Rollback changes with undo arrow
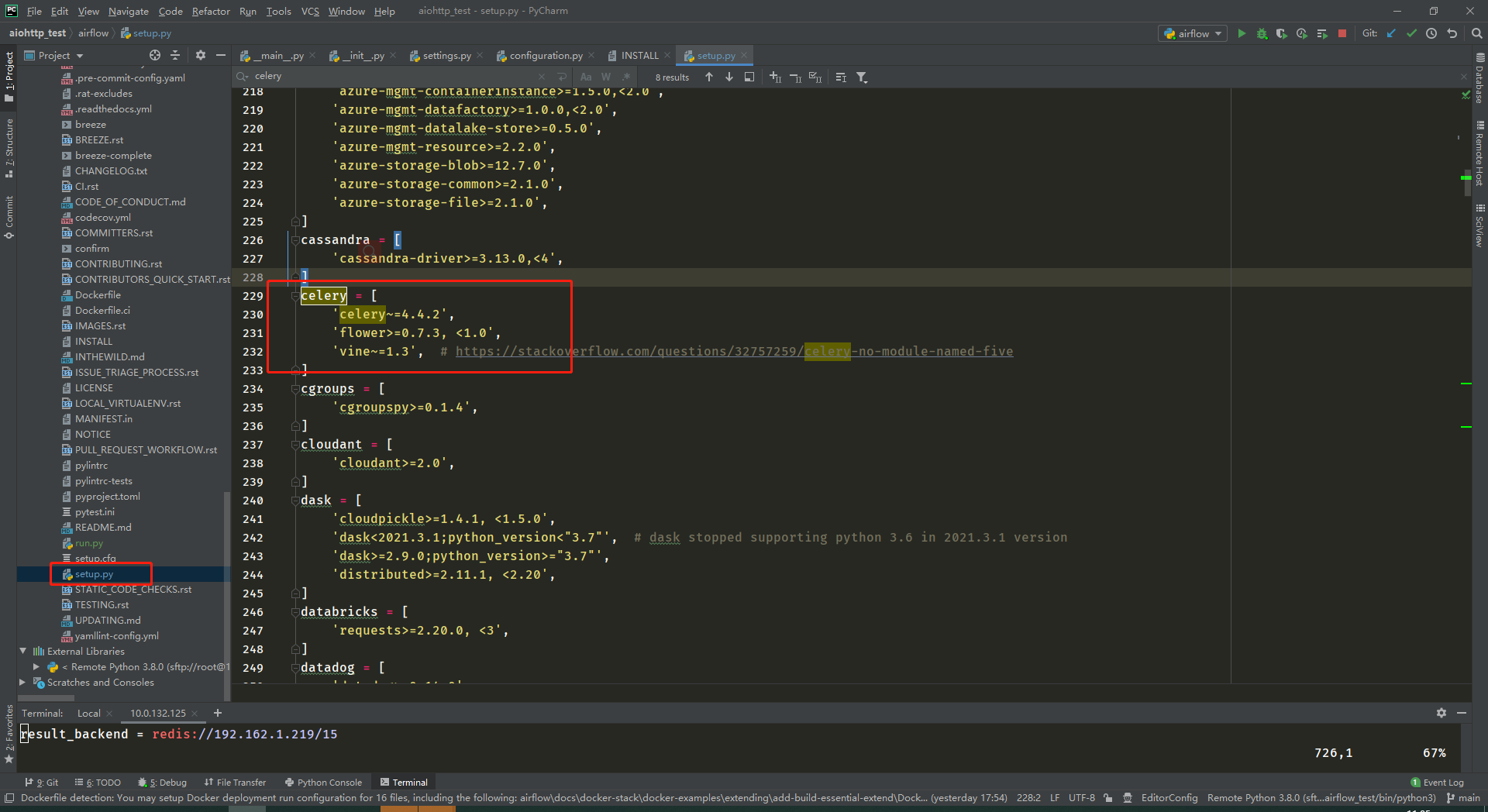 1452,33
